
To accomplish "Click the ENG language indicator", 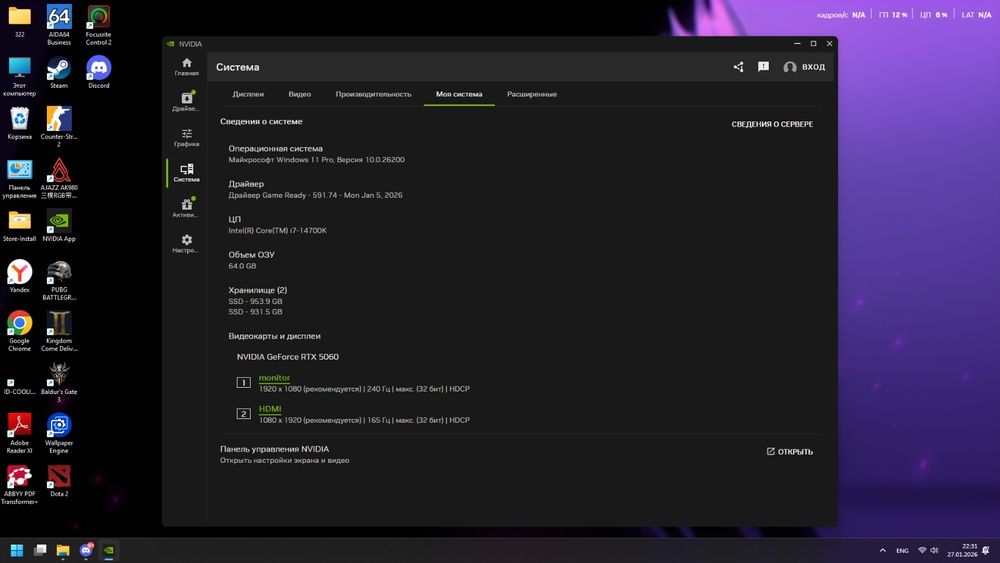I will (902, 550).
